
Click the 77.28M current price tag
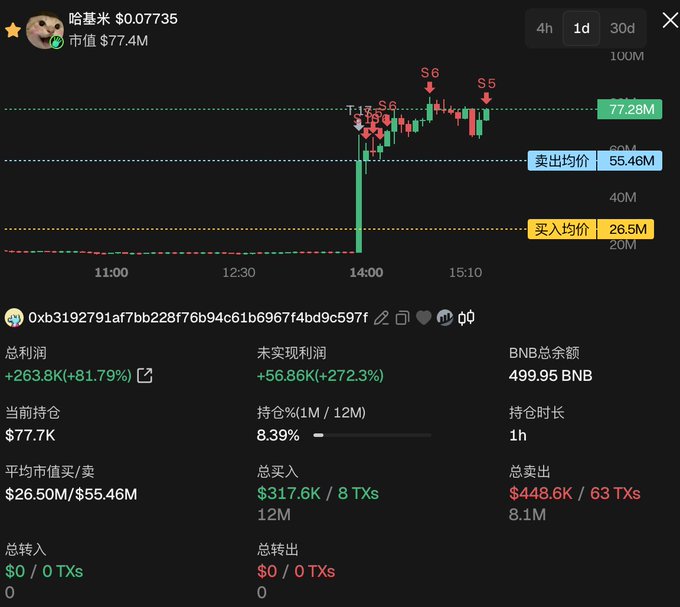(x=630, y=109)
